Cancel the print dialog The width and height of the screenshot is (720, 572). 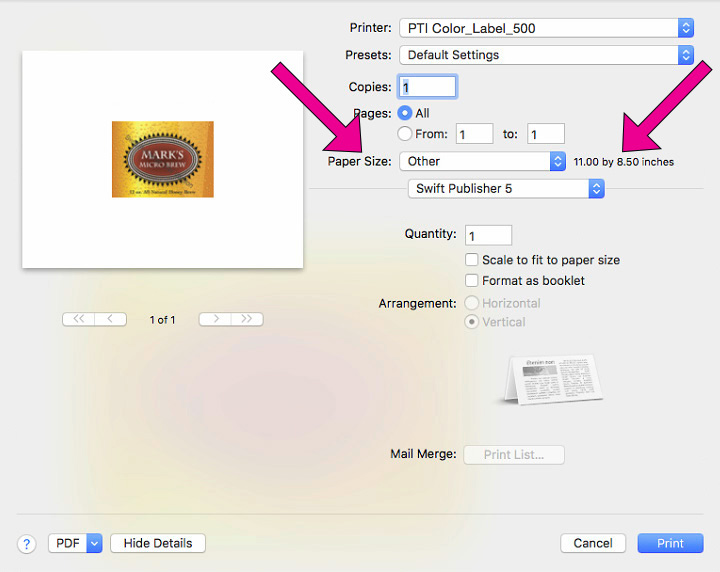point(593,544)
